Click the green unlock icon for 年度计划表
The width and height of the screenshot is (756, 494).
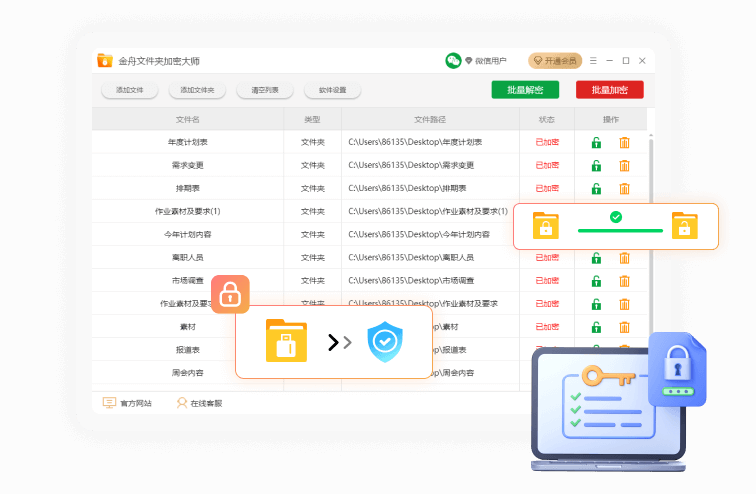click(x=596, y=143)
